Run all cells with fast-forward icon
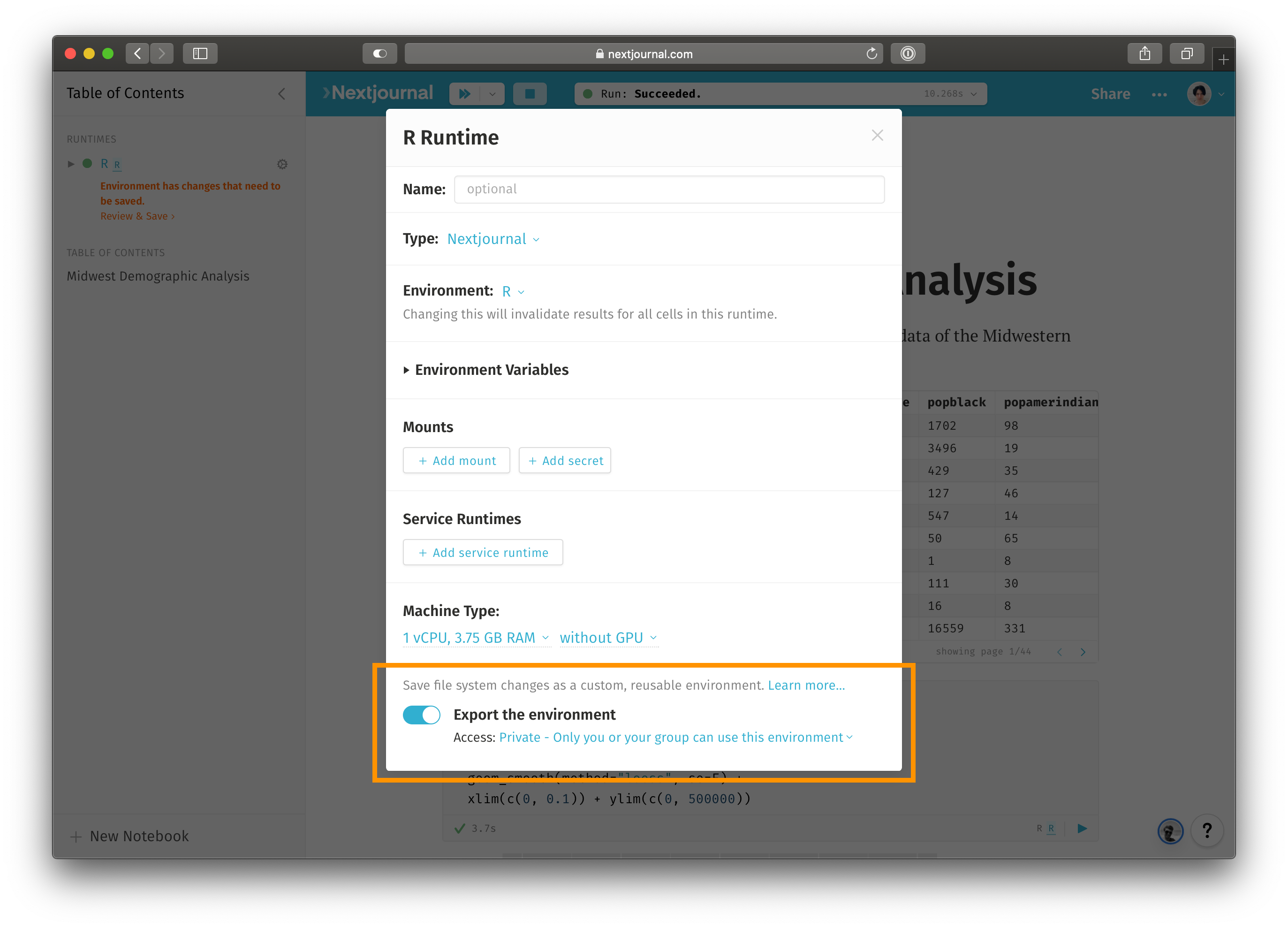The height and width of the screenshot is (928, 1288). pos(464,94)
